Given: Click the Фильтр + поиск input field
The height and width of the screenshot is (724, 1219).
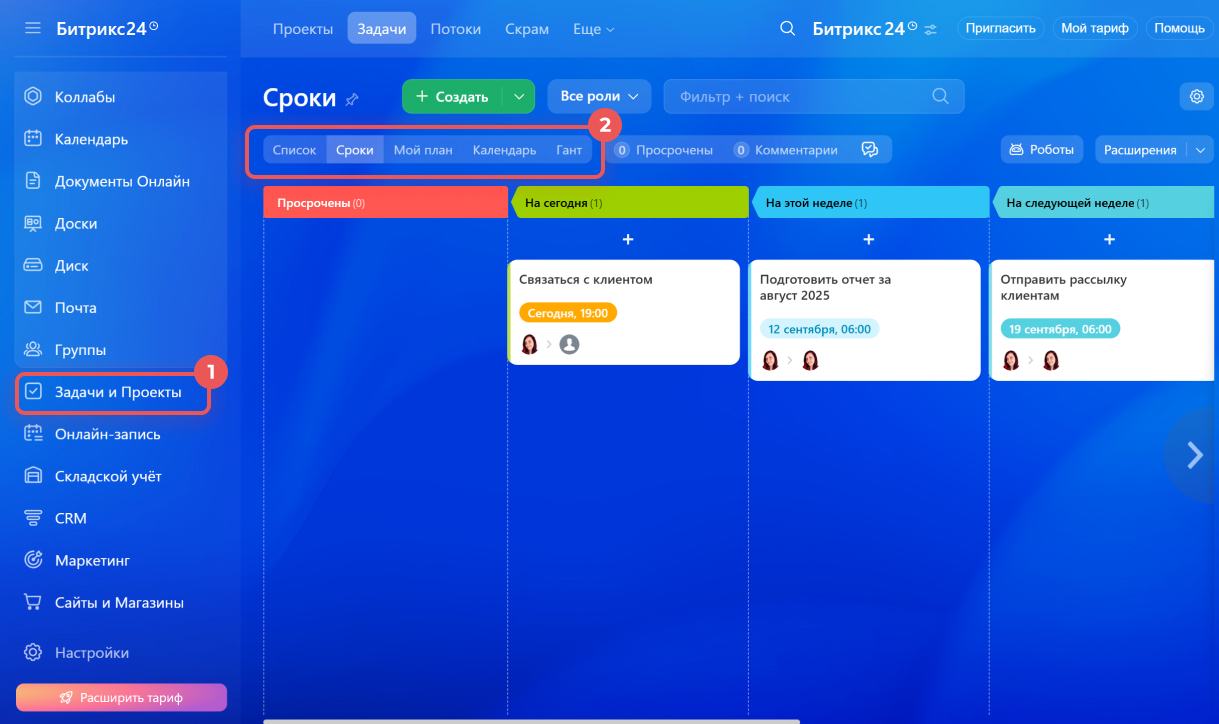Looking at the screenshot, I should click(800, 97).
